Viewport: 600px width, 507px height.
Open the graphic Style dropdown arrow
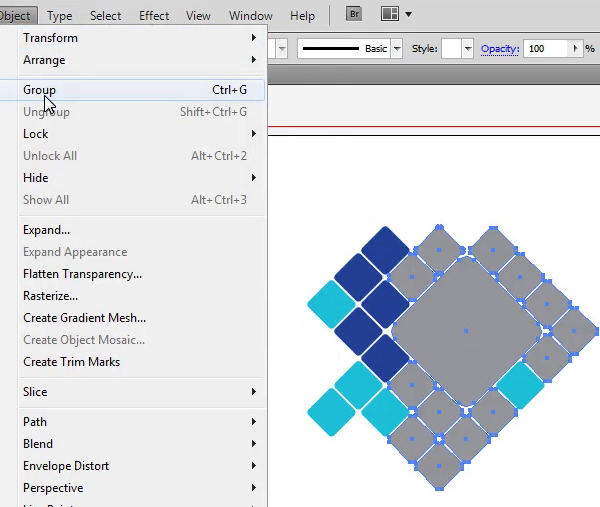468,49
